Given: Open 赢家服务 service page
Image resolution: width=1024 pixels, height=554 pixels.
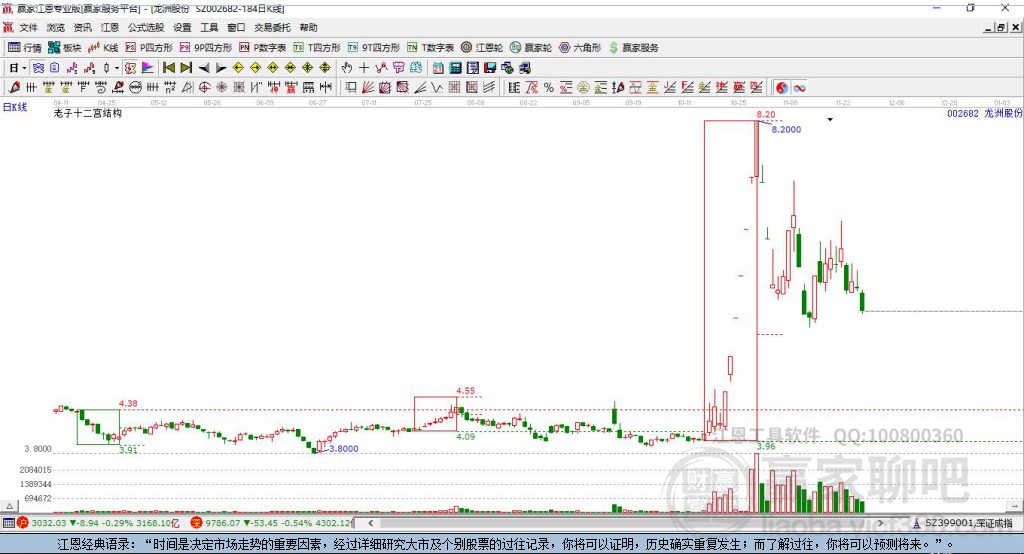Looking at the screenshot, I should click(x=633, y=48).
